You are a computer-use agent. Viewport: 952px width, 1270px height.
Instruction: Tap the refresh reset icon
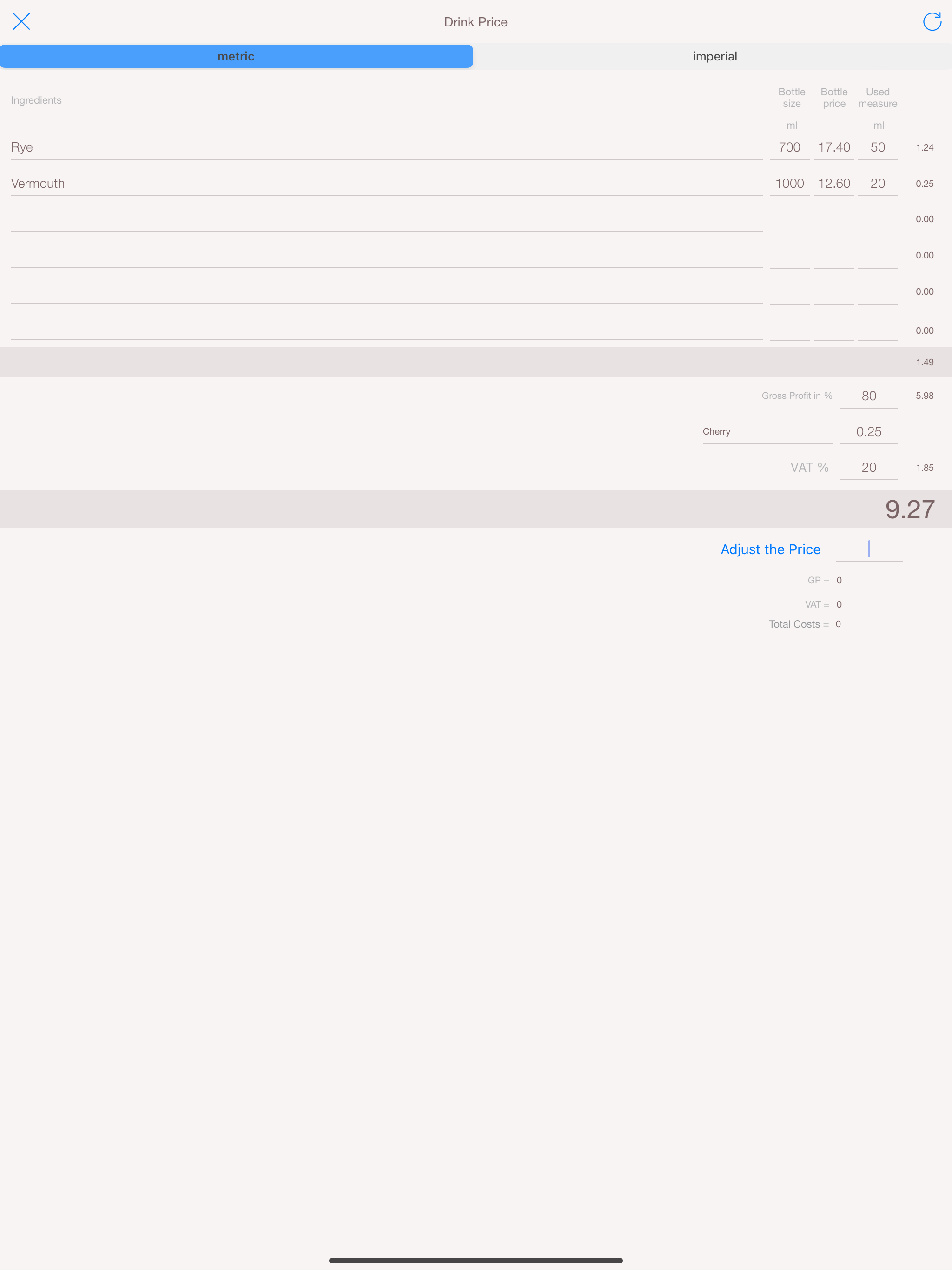pos(932,22)
